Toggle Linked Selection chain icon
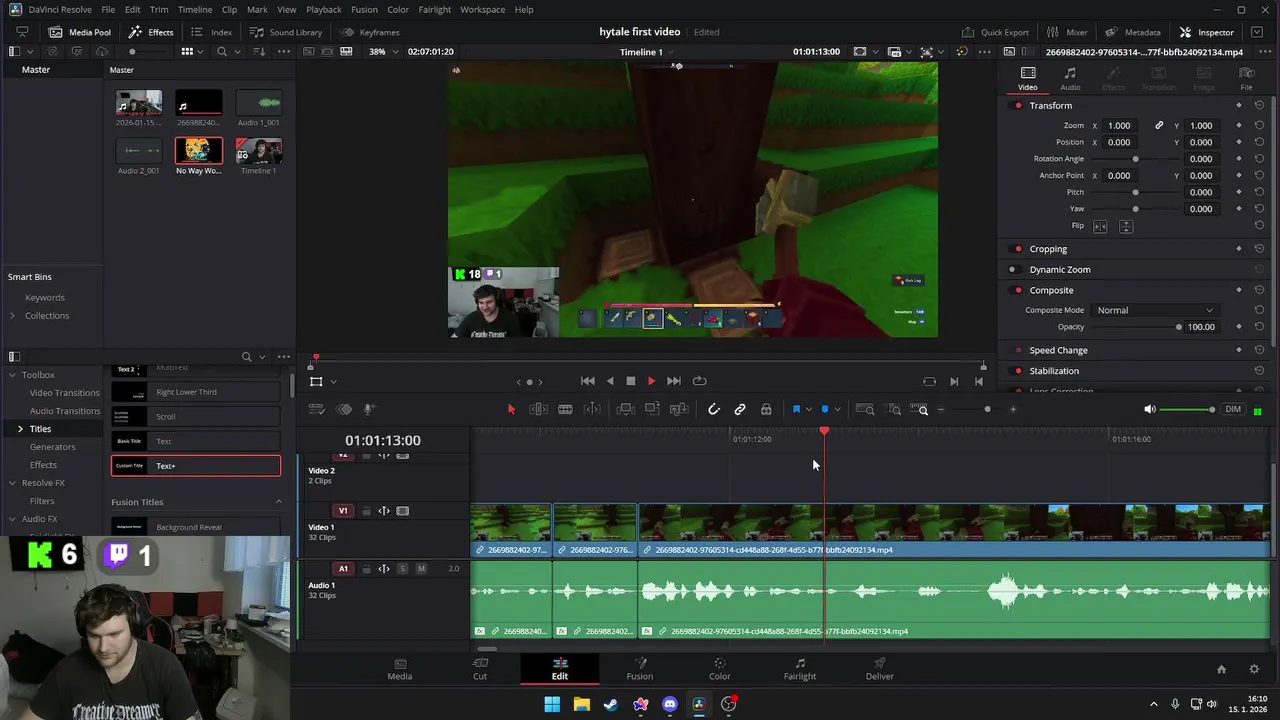1280x720 pixels. [x=740, y=409]
